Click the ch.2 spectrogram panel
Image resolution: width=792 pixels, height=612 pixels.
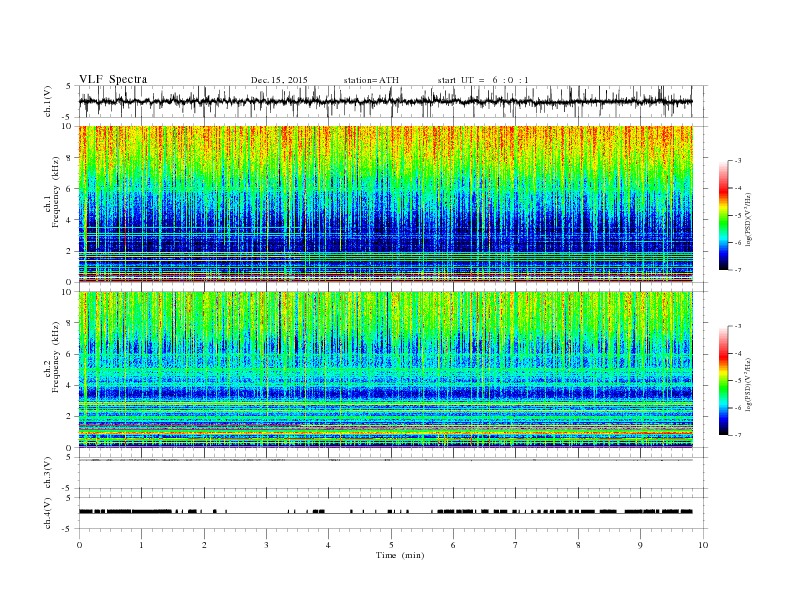385,370
